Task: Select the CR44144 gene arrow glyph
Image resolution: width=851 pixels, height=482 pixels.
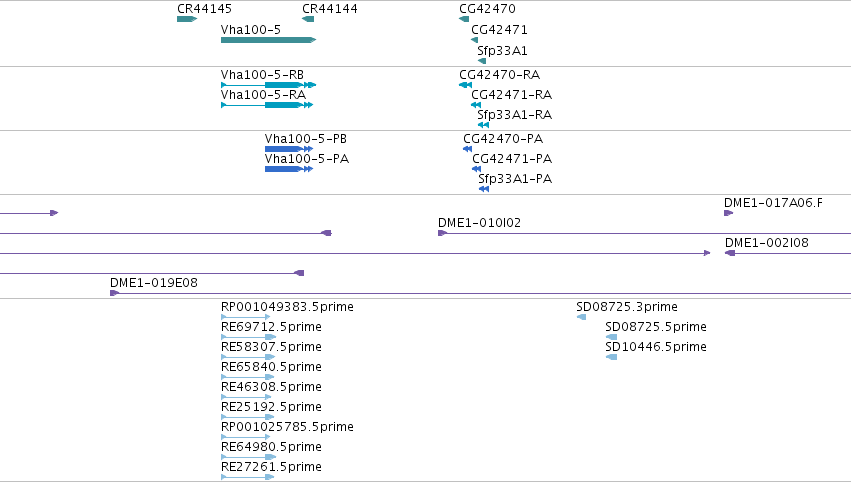Action: pyautogui.click(x=308, y=19)
